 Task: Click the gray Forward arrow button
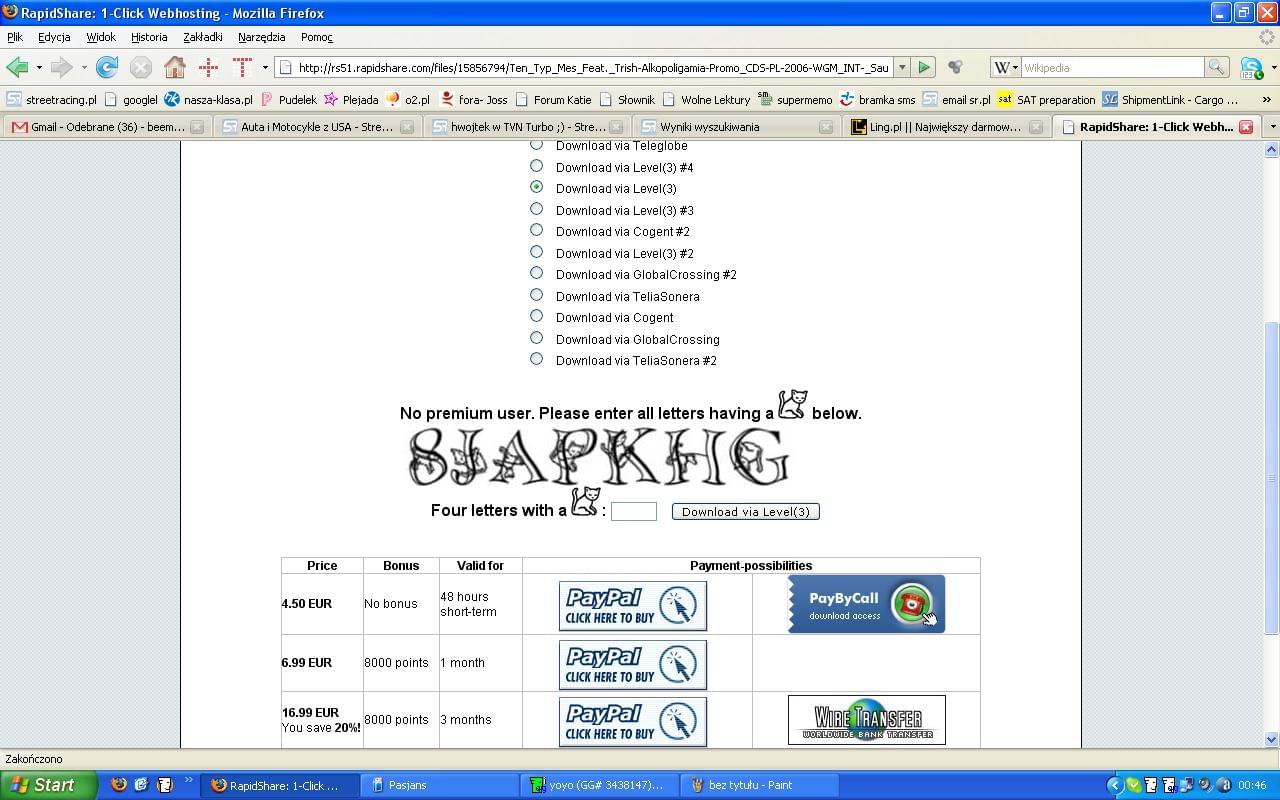point(62,67)
